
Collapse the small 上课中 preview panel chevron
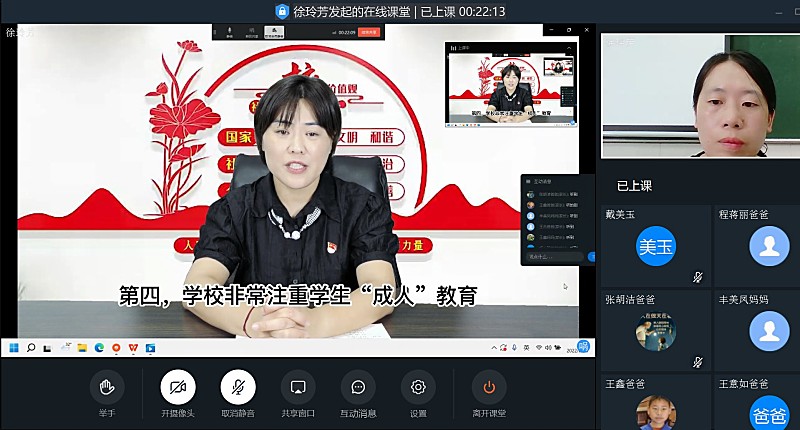point(569,48)
